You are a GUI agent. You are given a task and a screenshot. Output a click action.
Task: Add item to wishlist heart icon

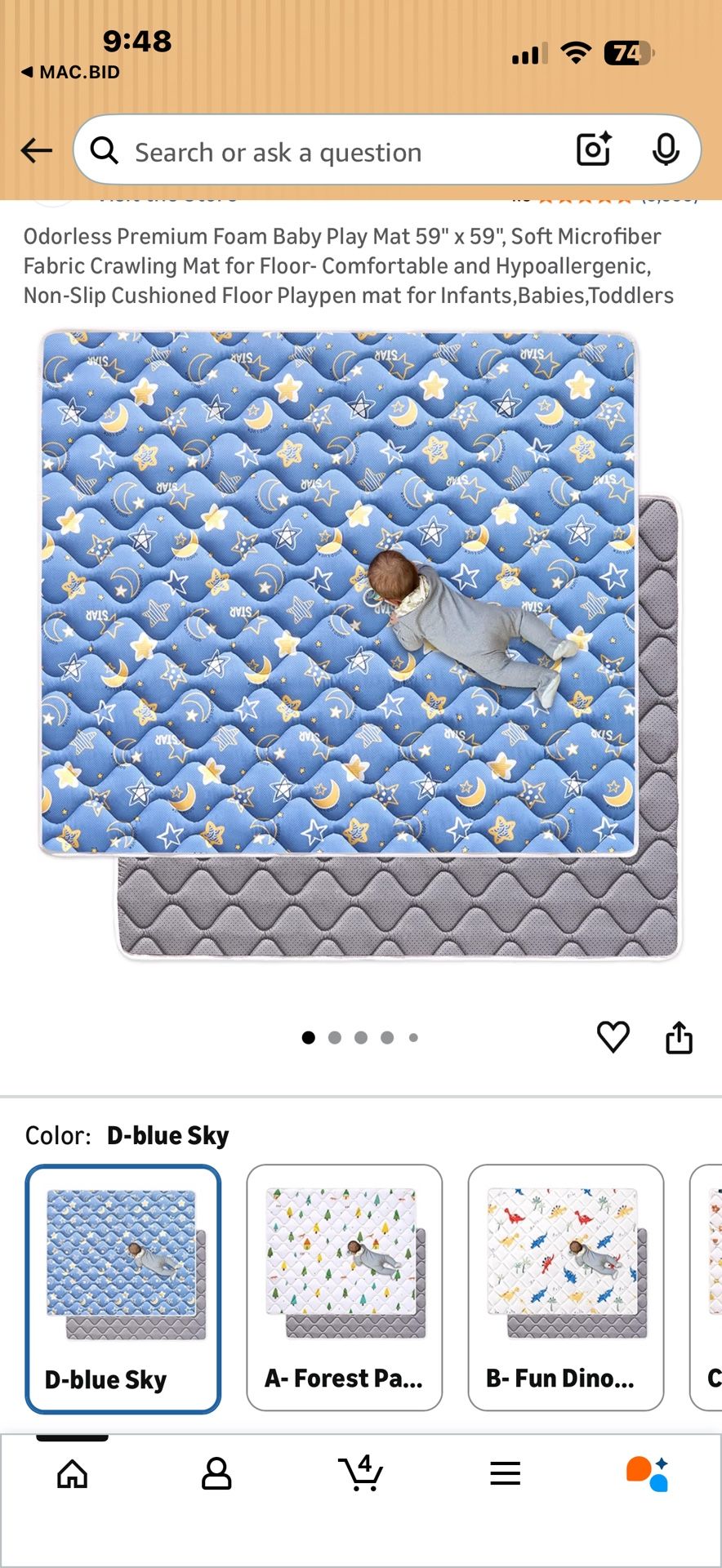(613, 1037)
